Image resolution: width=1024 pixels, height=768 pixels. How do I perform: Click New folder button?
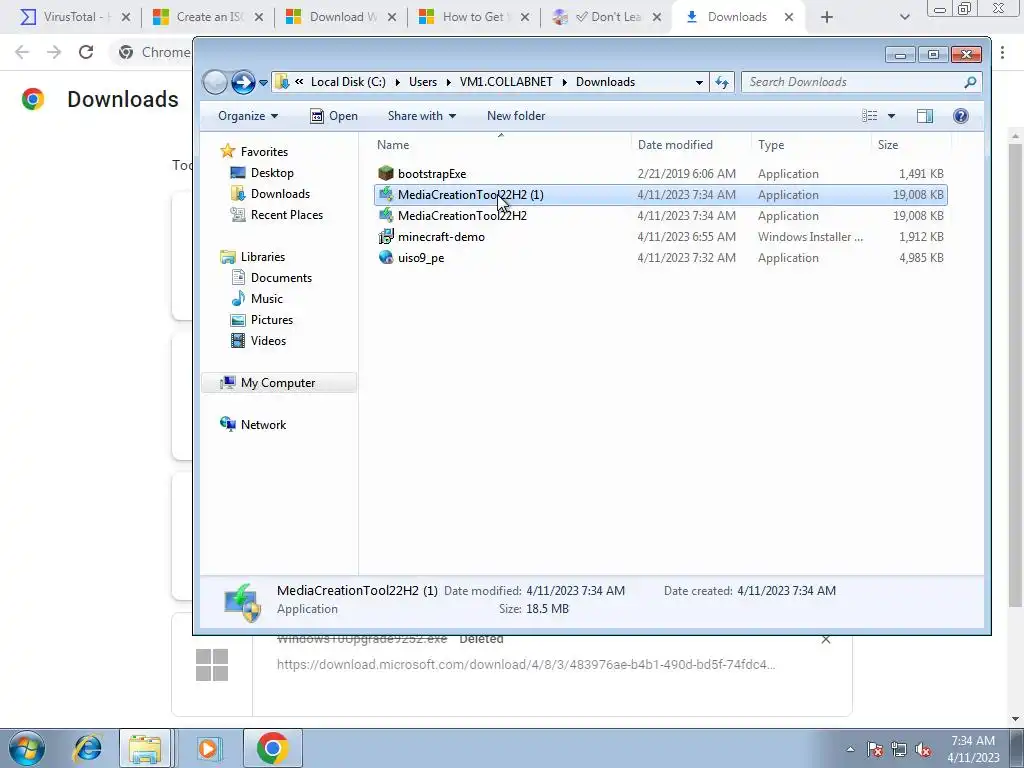coord(516,116)
